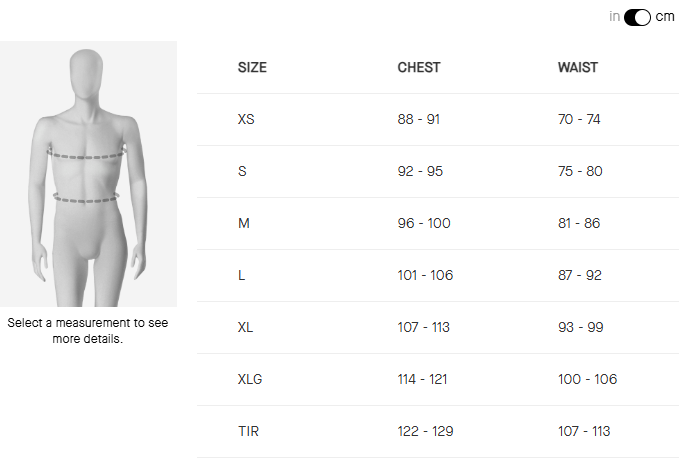689x469 pixels.
Task: Click the 87 - 92 waist value
Action: [580, 275]
